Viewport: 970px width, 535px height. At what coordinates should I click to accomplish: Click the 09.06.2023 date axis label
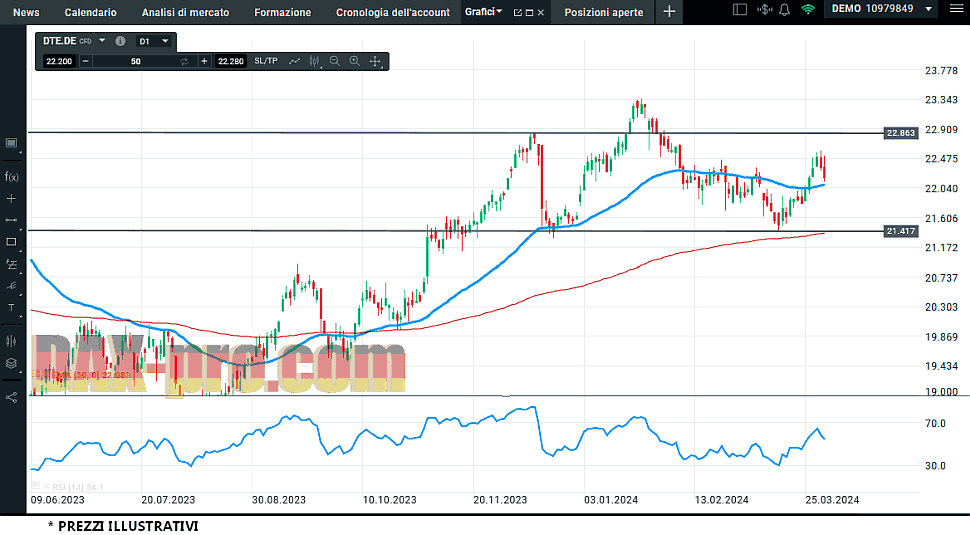[58, 500]
